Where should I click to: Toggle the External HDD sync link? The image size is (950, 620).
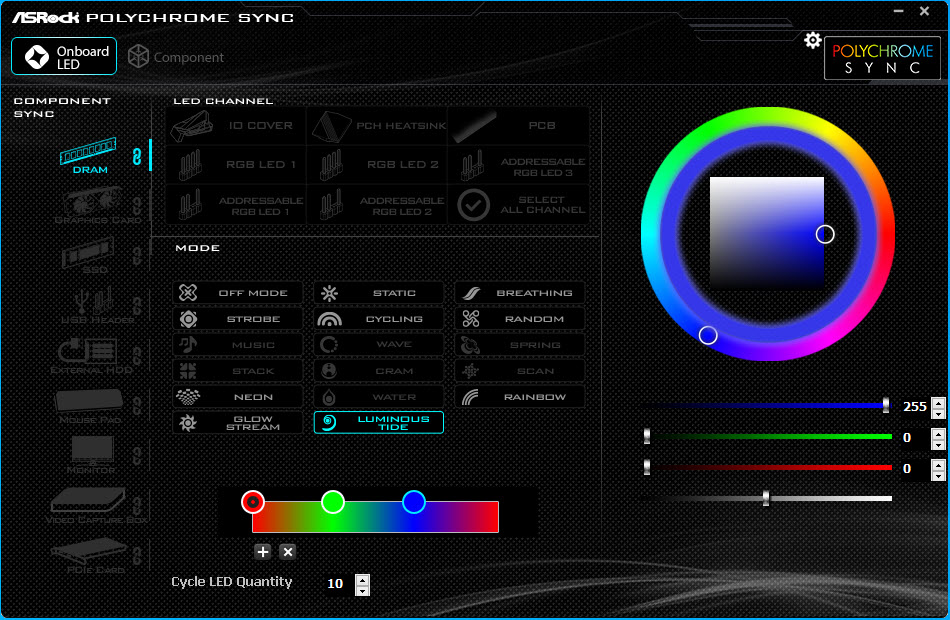138,356
